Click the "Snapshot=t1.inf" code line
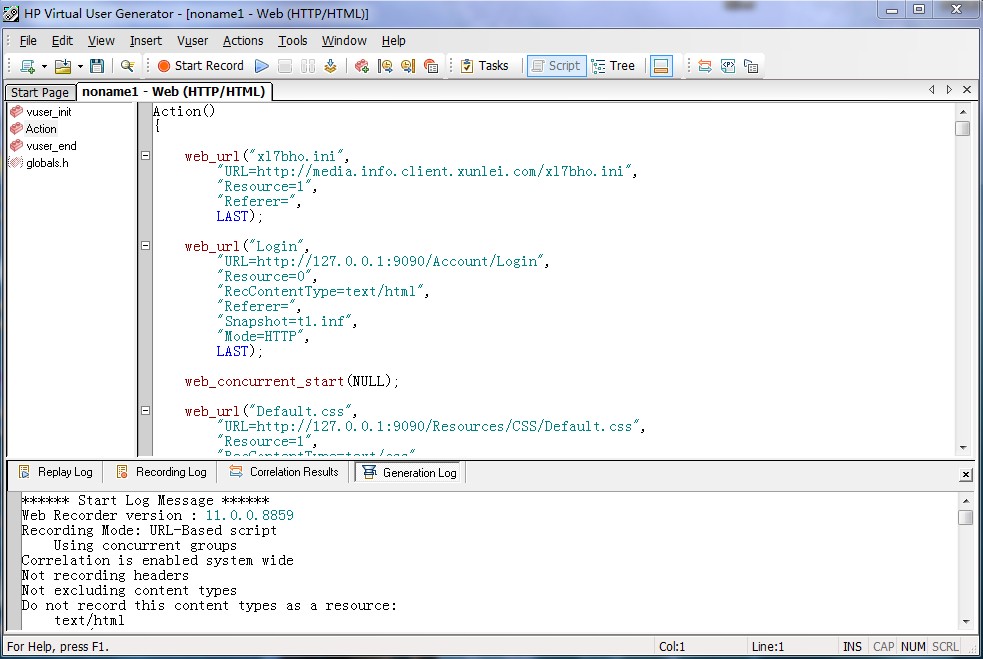This screenshot has height=659, width=983. click(x=286, y=322)
